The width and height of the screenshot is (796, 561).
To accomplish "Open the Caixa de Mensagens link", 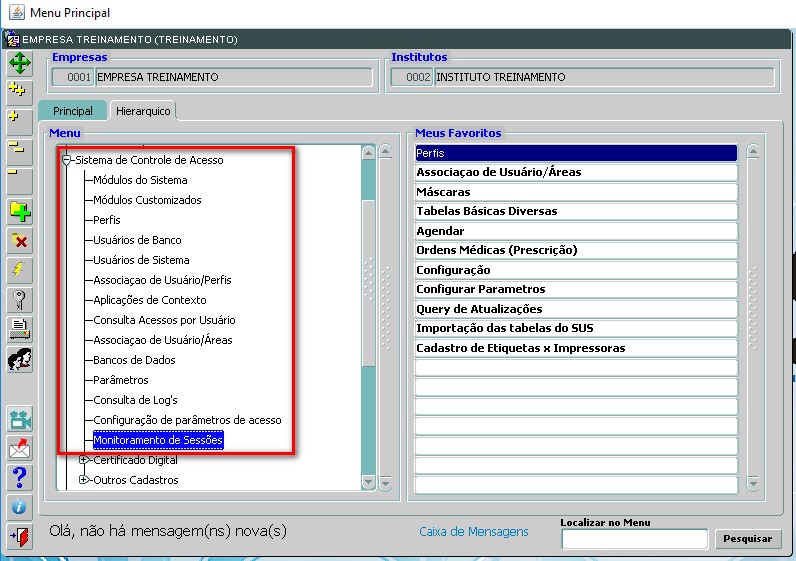I will coord(474,532).
